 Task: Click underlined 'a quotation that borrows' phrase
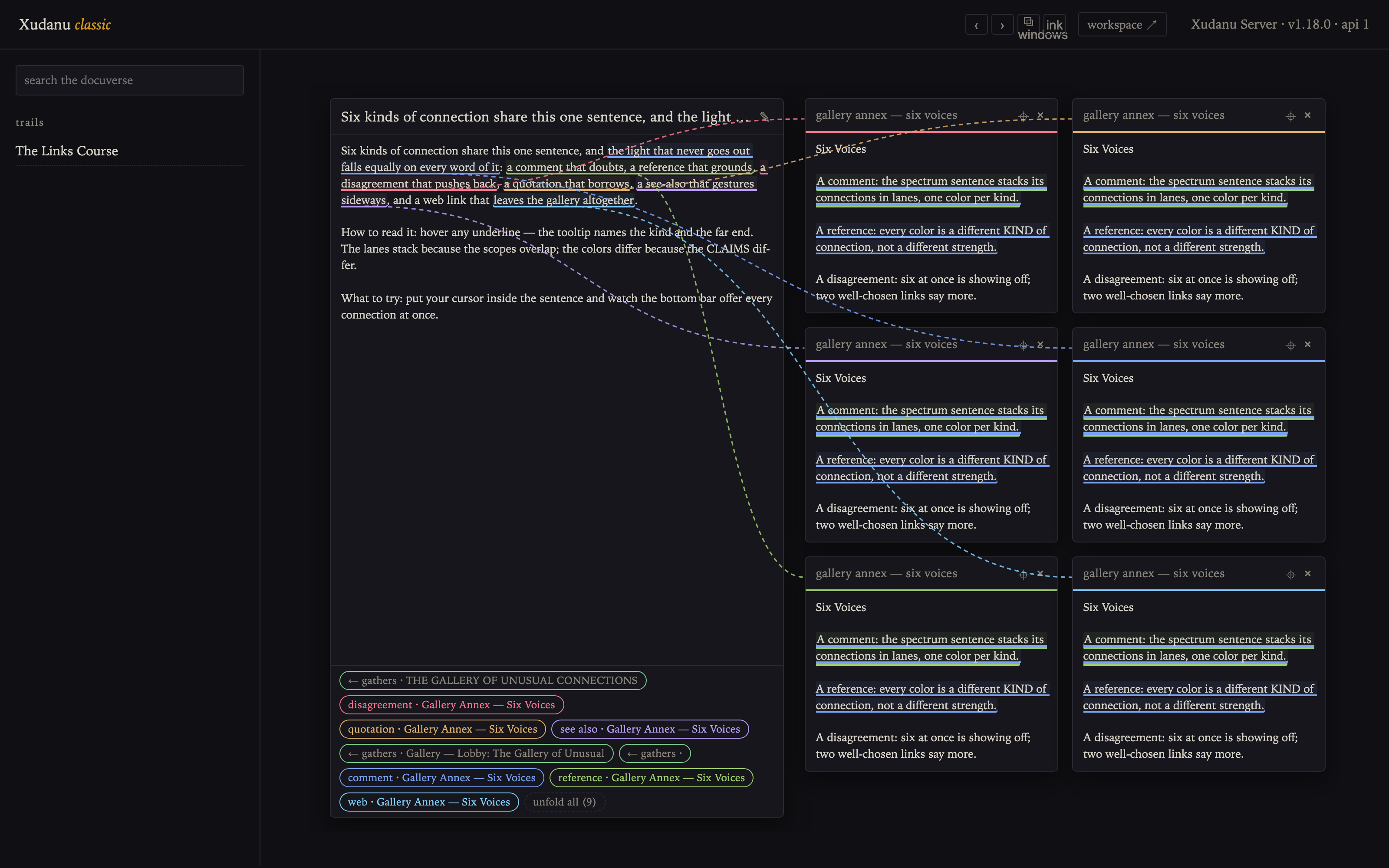click(x=566, y=184)
